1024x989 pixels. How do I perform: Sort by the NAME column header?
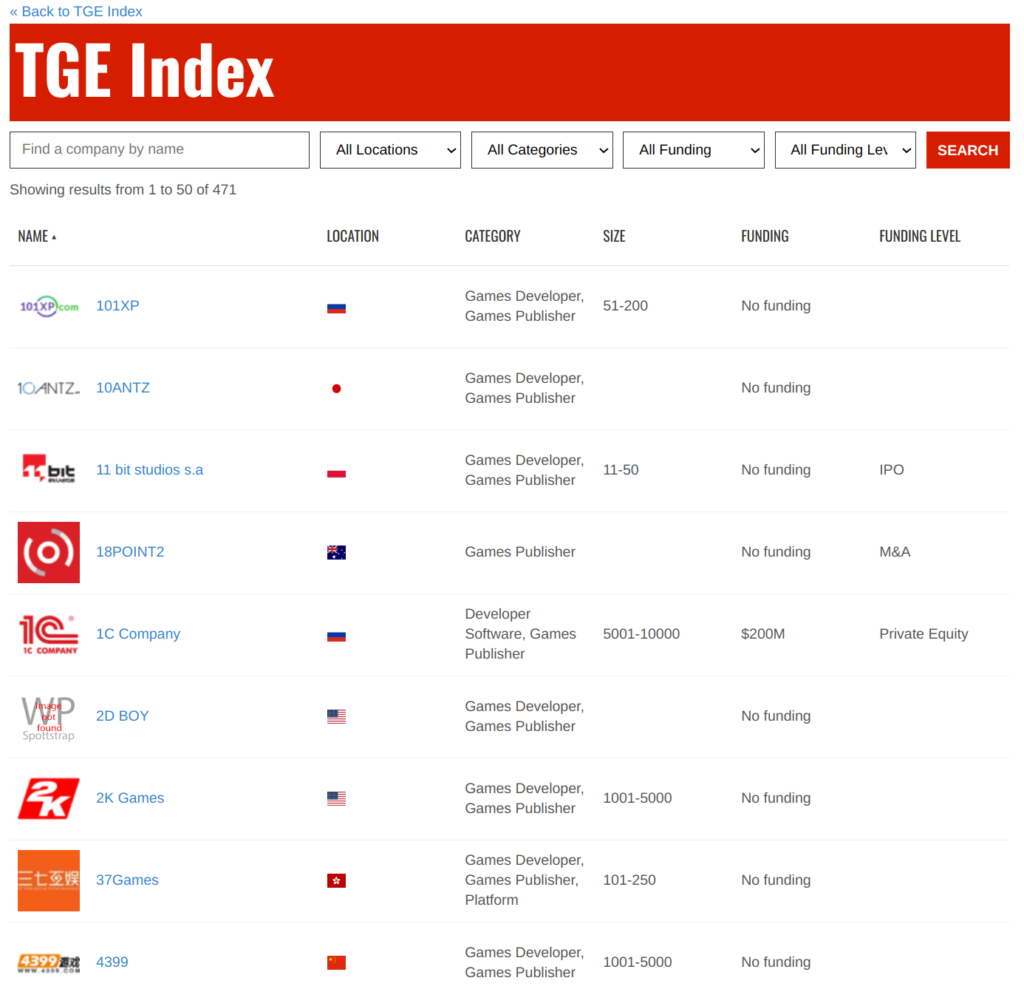[37, 236]
